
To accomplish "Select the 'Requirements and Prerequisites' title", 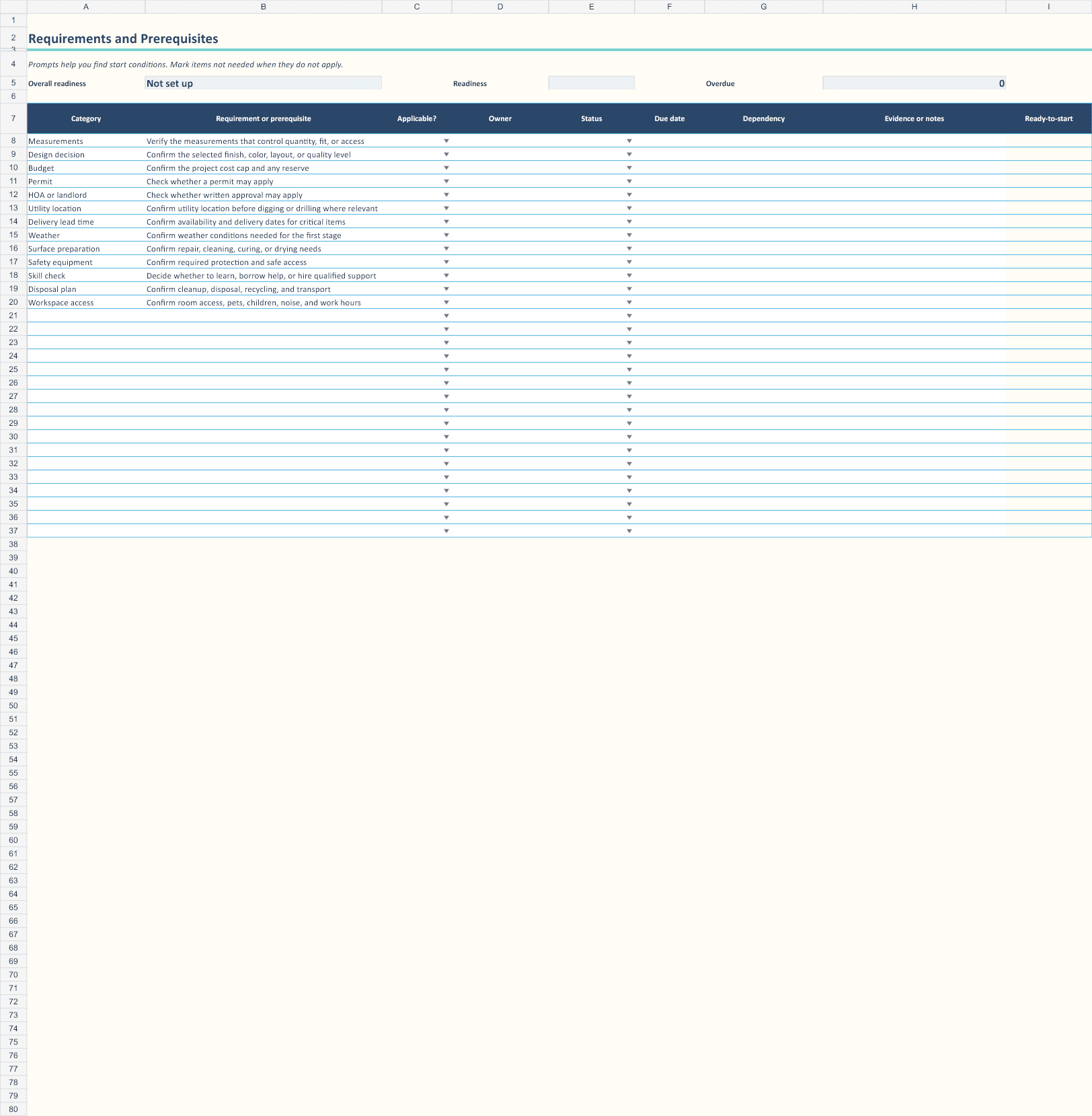I will point(123,39).
